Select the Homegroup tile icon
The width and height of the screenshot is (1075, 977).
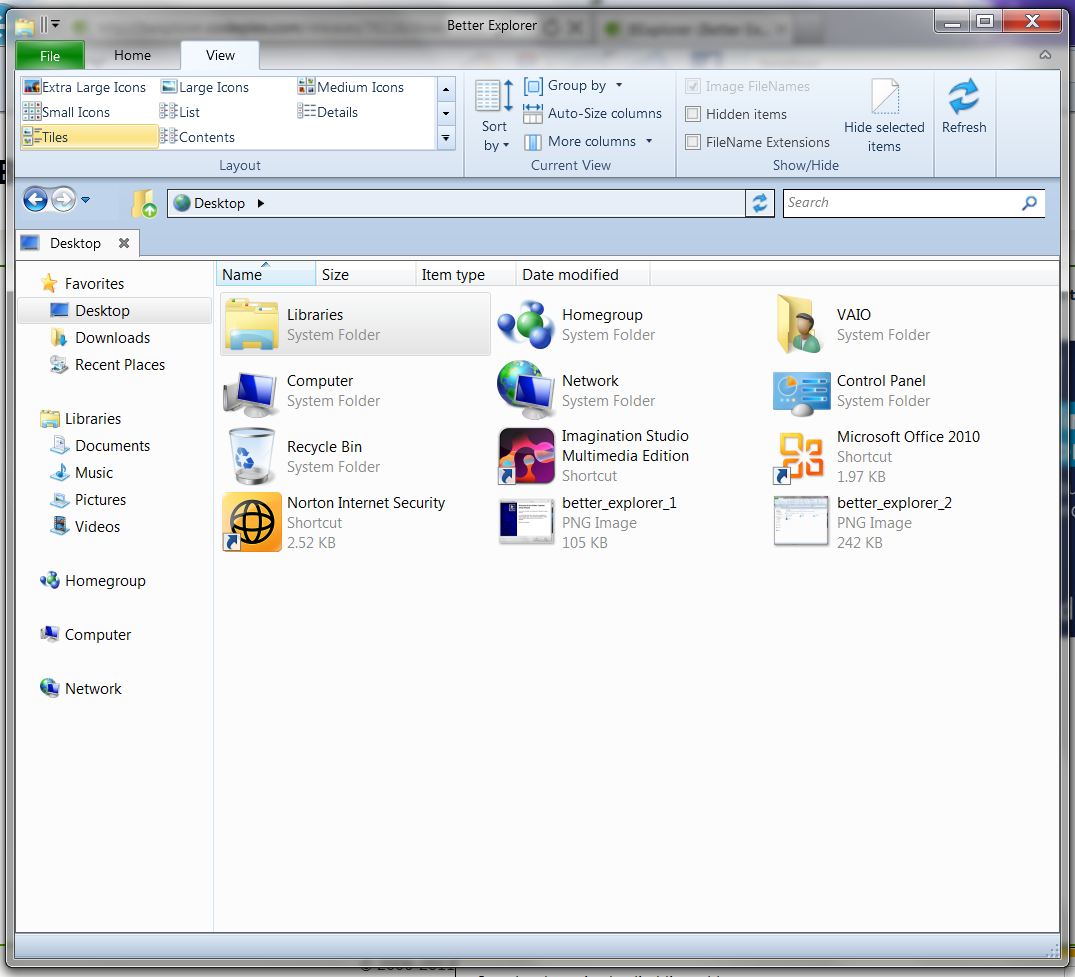point(526,324)
